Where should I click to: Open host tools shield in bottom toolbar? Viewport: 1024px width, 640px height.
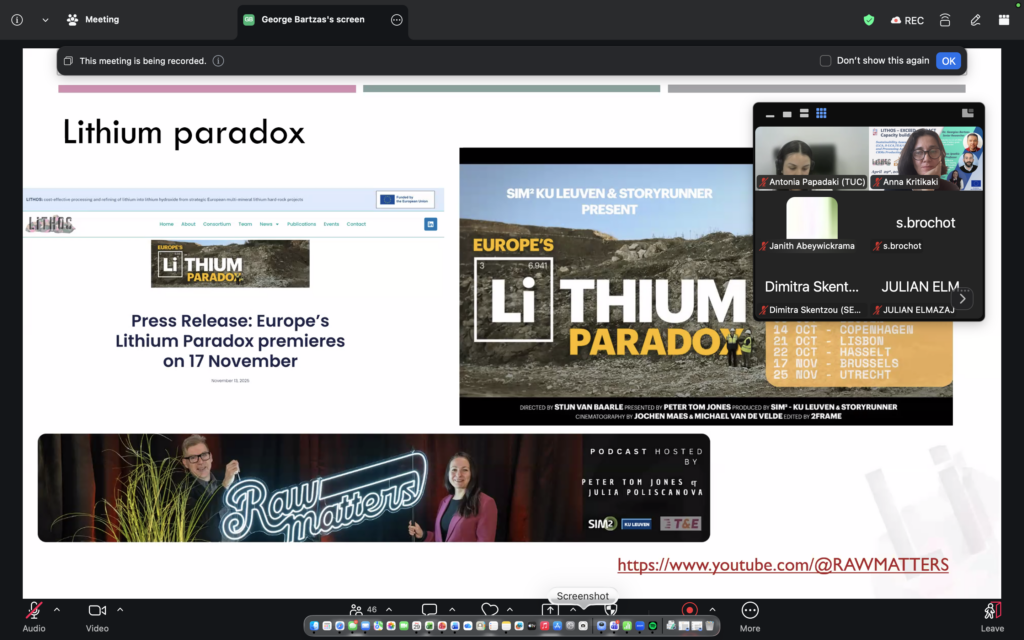tap(611, 610)
